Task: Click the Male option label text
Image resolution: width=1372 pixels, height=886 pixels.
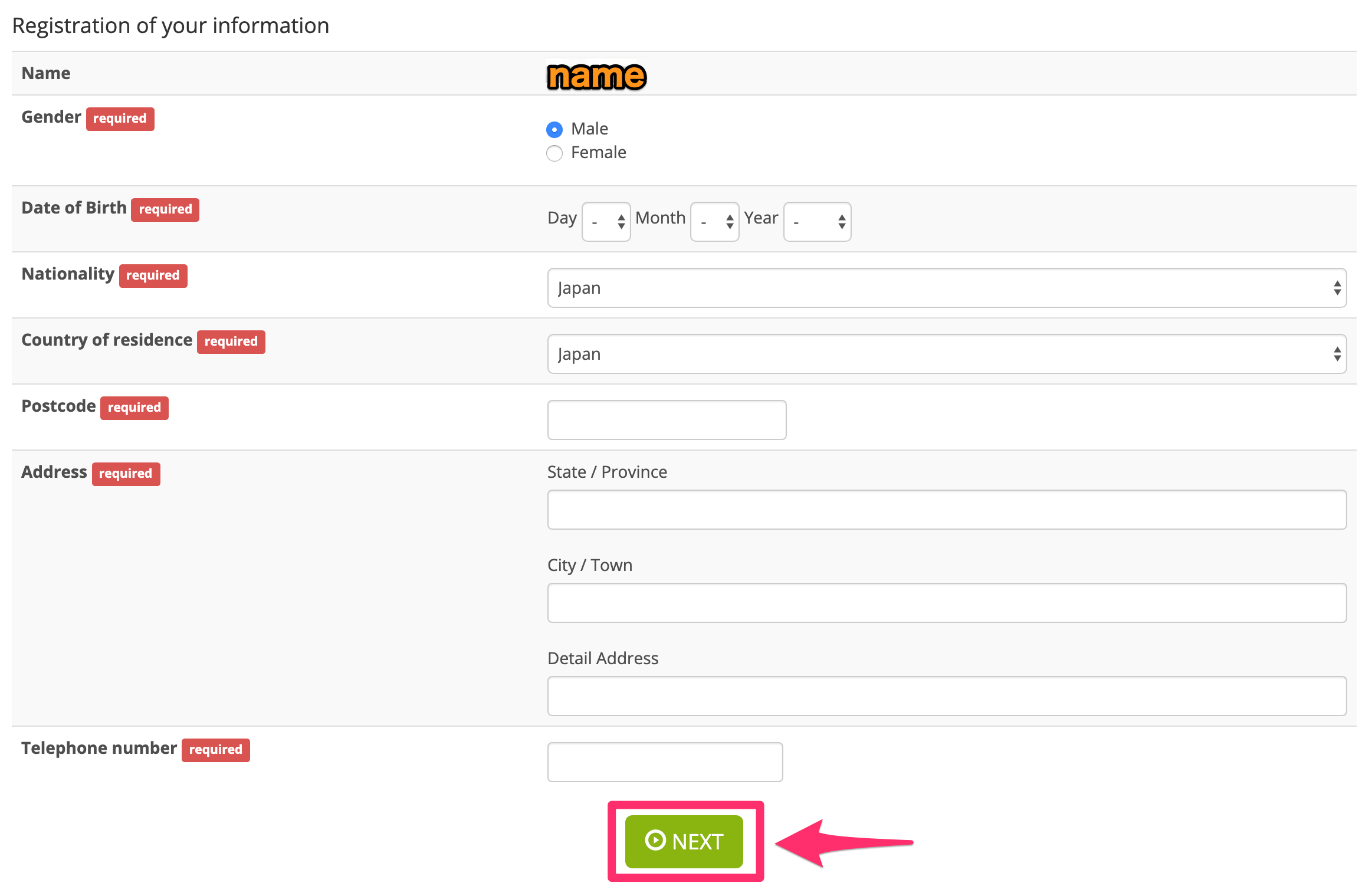Action: click(589, 129)
